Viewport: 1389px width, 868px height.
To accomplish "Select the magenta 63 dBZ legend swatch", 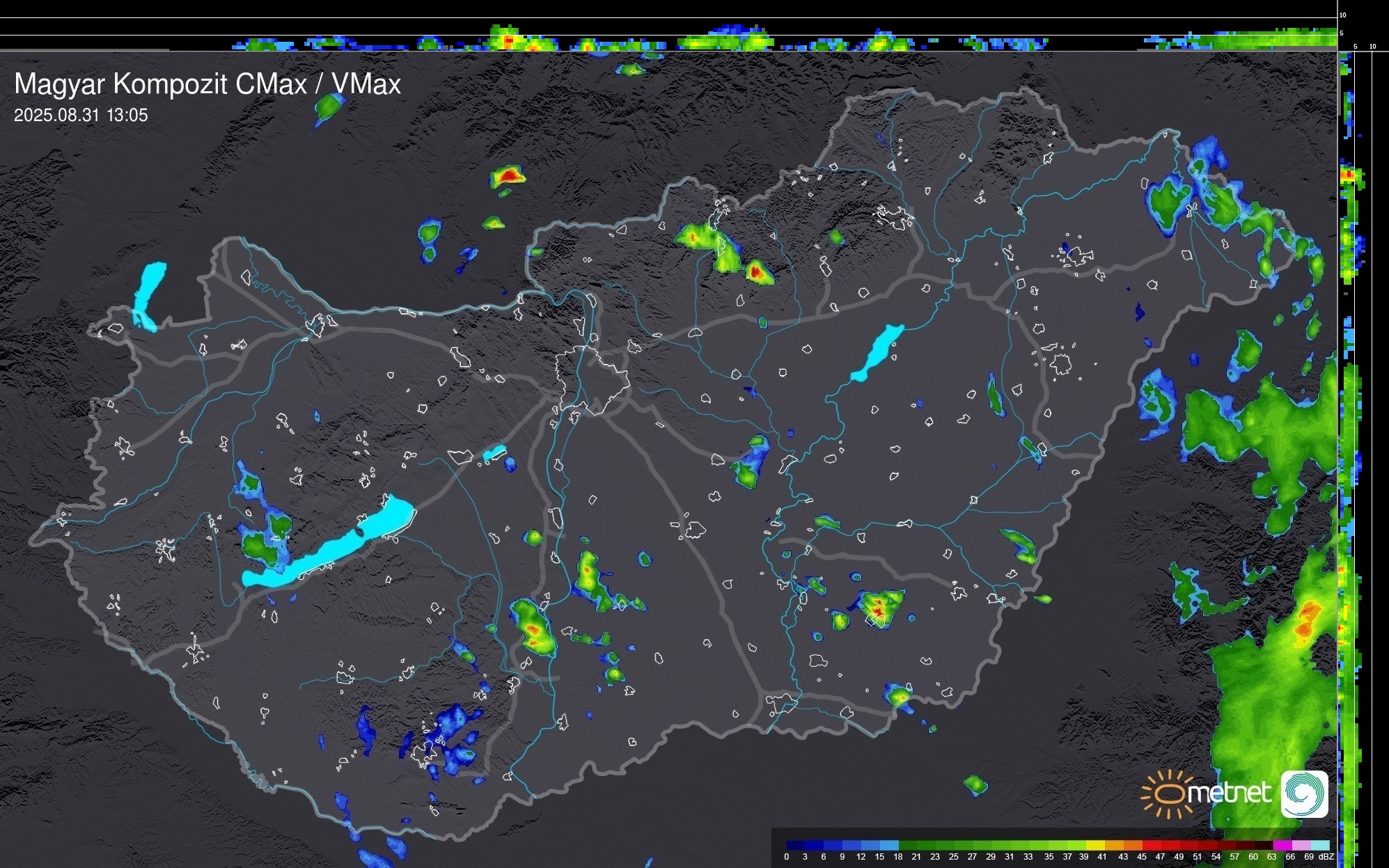I will (x=1281, y=845).
